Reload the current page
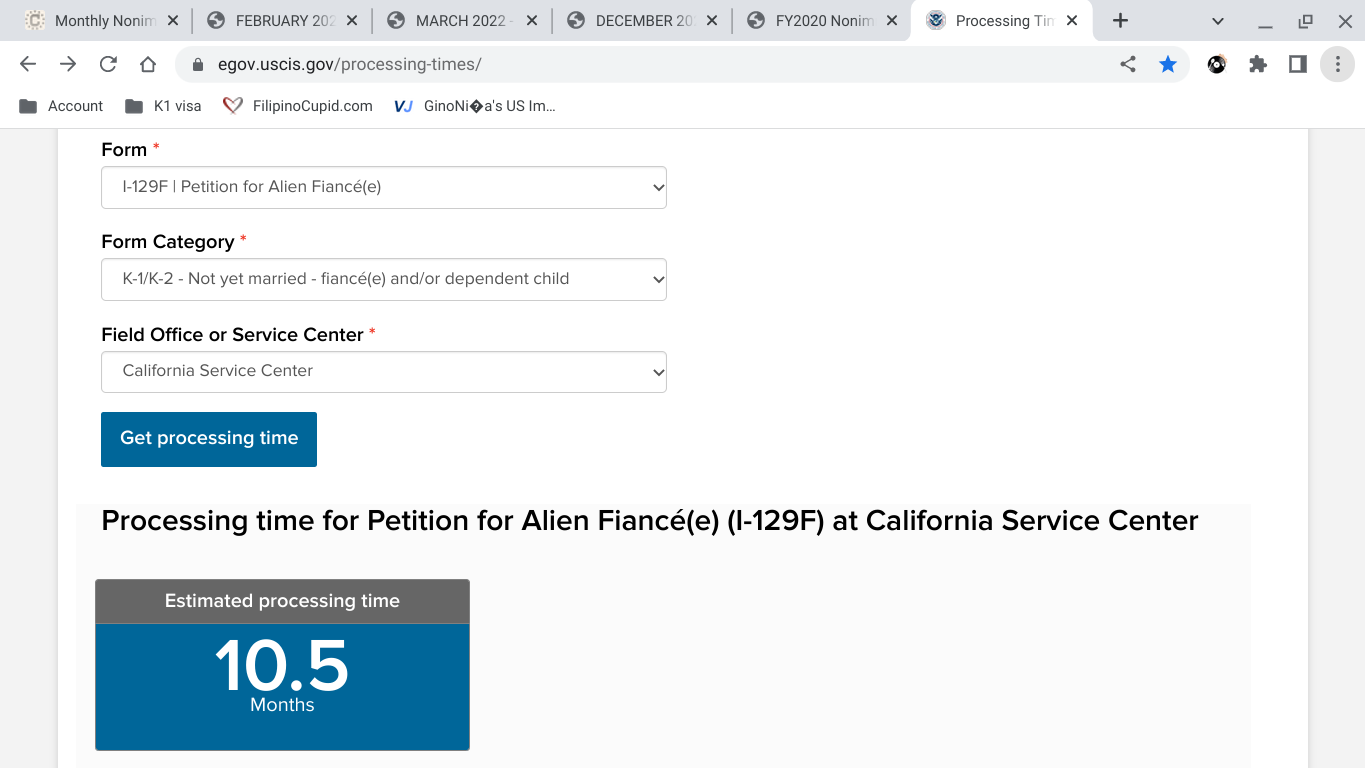Viewport: 1365px width, 768px height. 108,64
